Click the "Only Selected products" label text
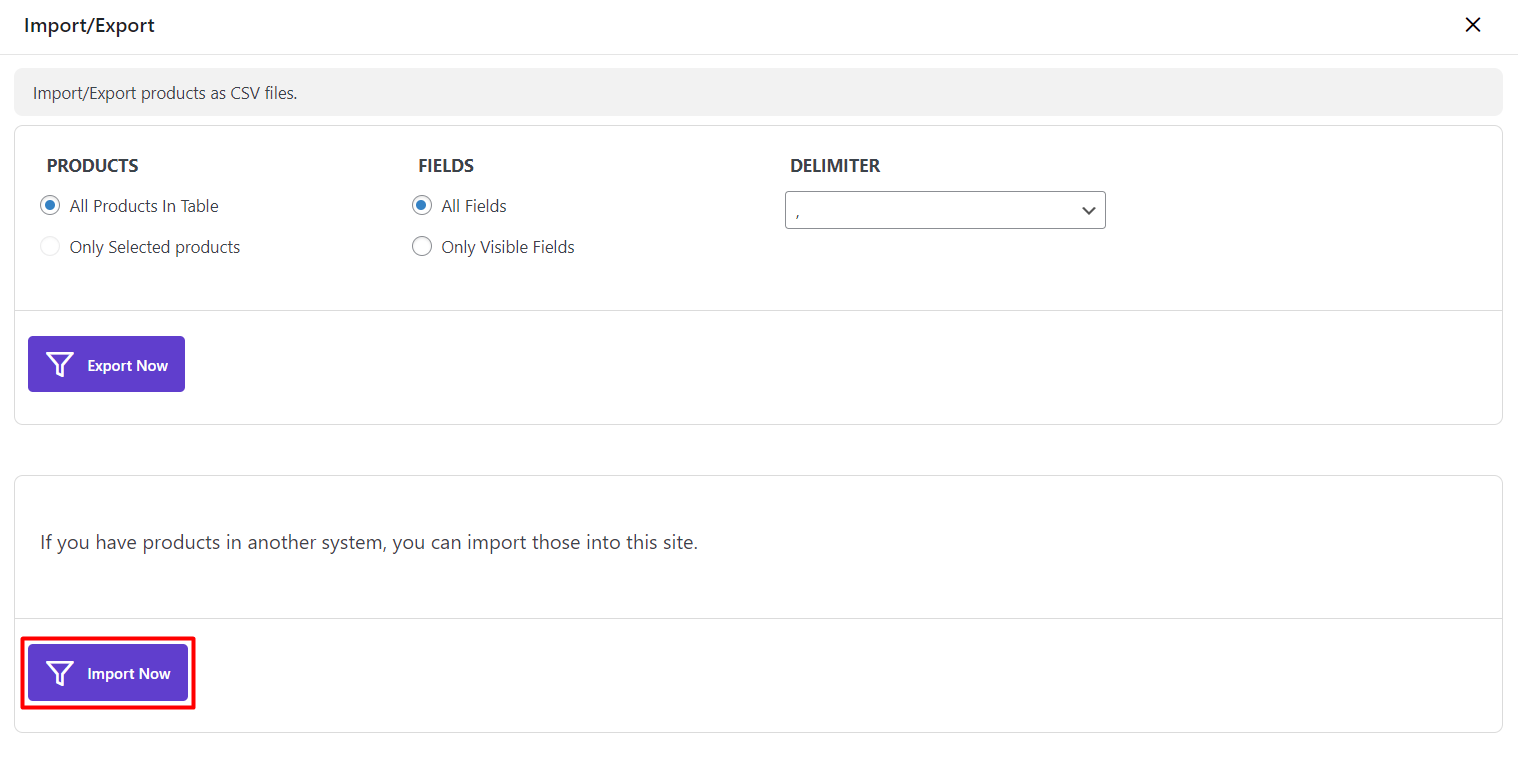The width and height of the screenshot is (1518, 774). (x=155, y=247)
